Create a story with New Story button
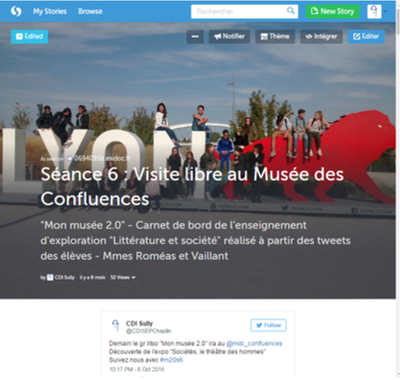 333,11
